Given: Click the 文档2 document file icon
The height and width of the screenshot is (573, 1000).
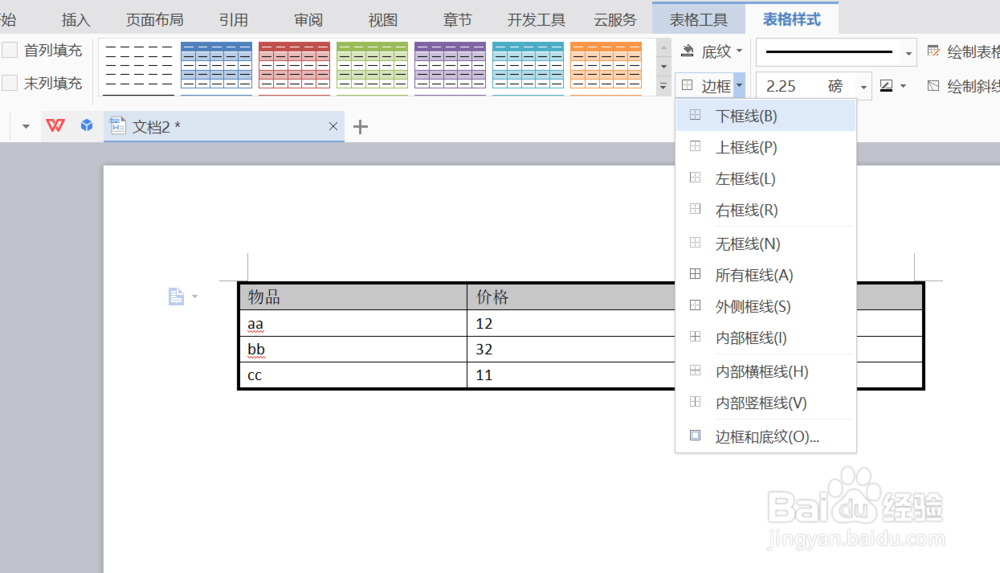Looking at the screenshot, I should tap(117, 126).
